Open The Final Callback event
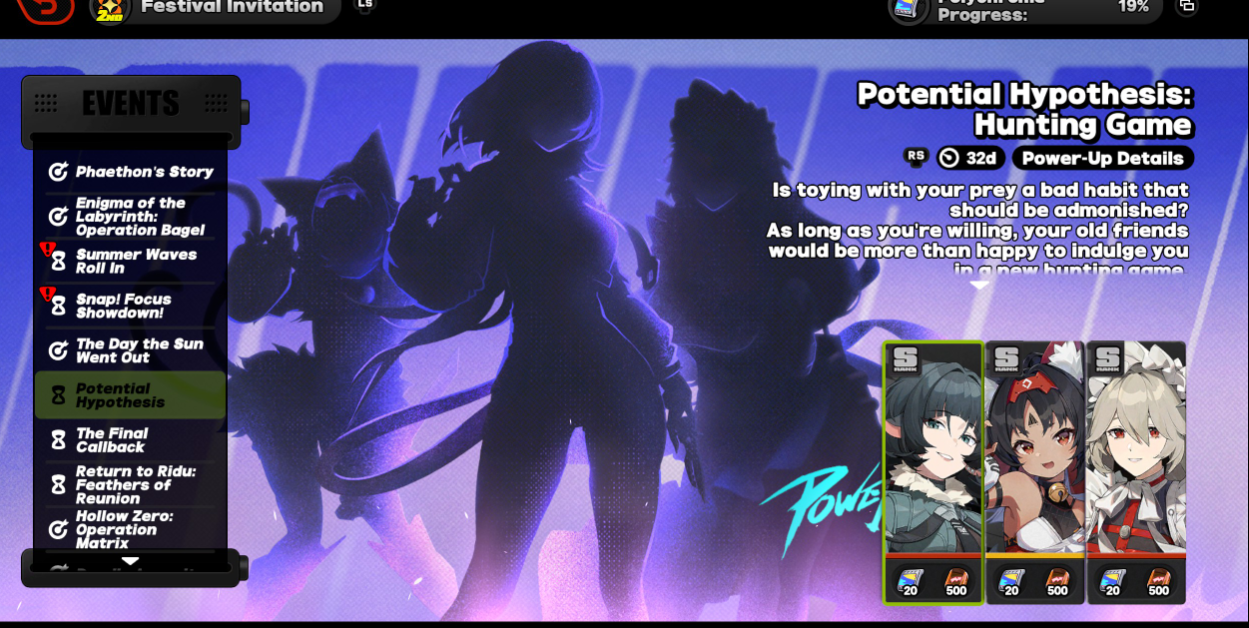 130,440
